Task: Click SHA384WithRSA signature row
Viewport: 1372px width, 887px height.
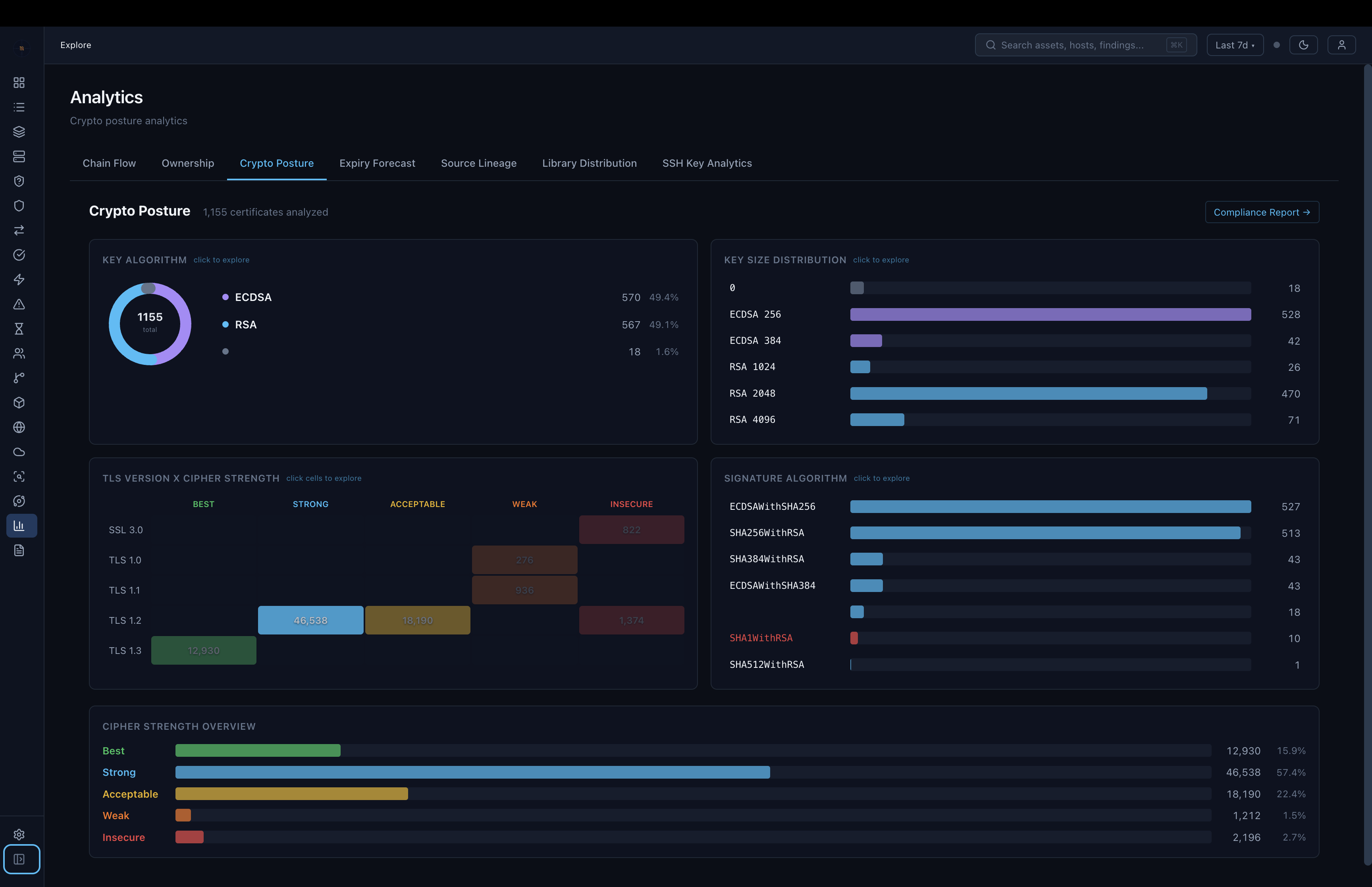Action: point(1014,559)
